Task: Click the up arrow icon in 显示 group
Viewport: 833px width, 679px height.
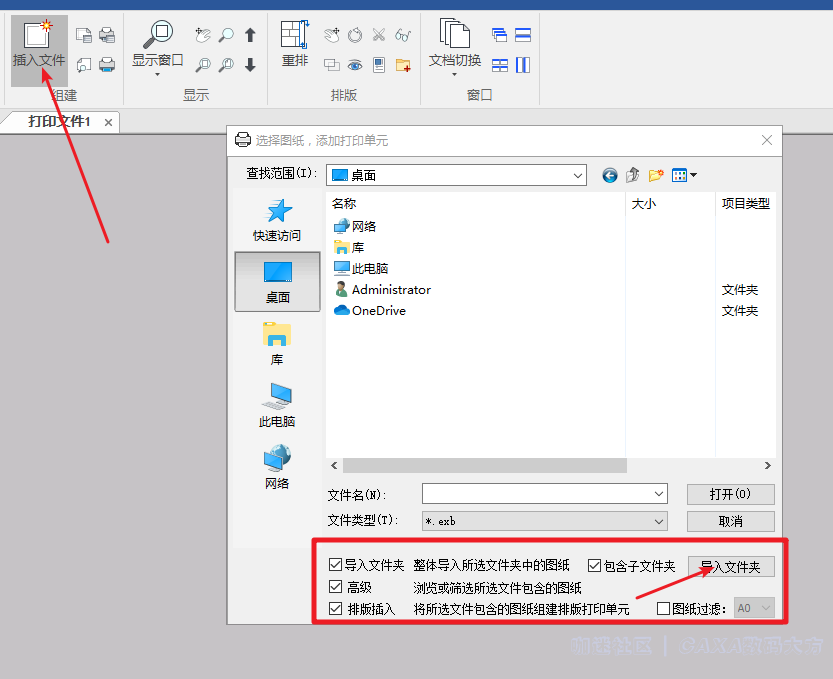Action: click(x=250, y=35)
